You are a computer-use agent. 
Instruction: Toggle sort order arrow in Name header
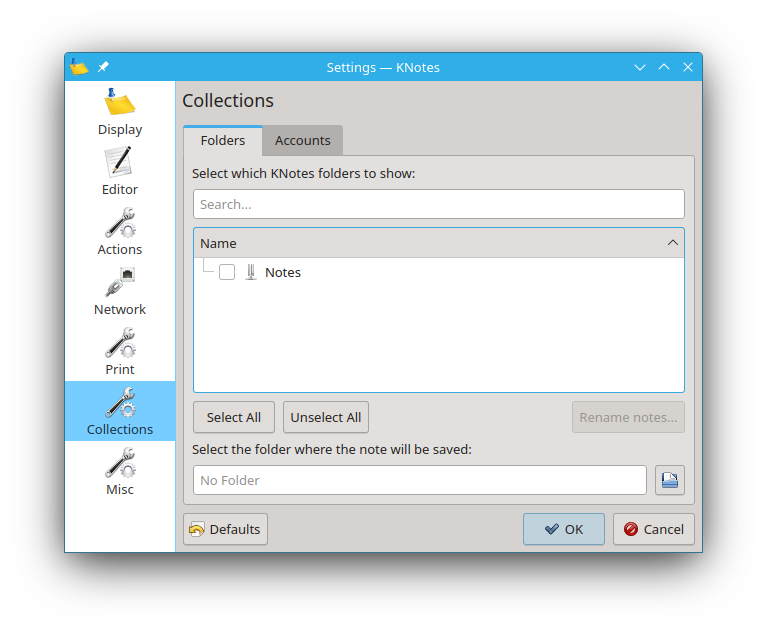tap(673, 243)
